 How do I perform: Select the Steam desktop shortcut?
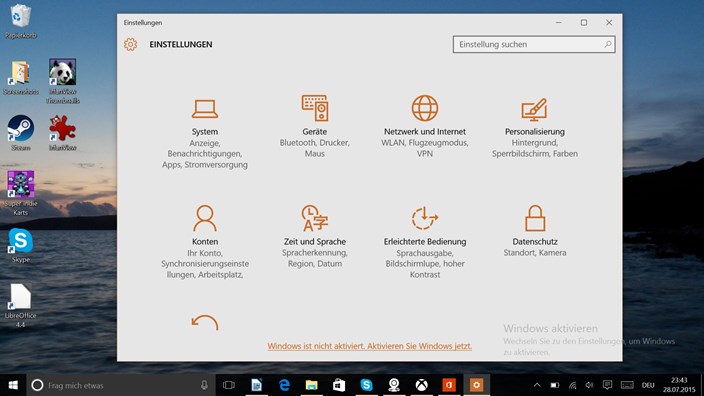pos(21,132)
